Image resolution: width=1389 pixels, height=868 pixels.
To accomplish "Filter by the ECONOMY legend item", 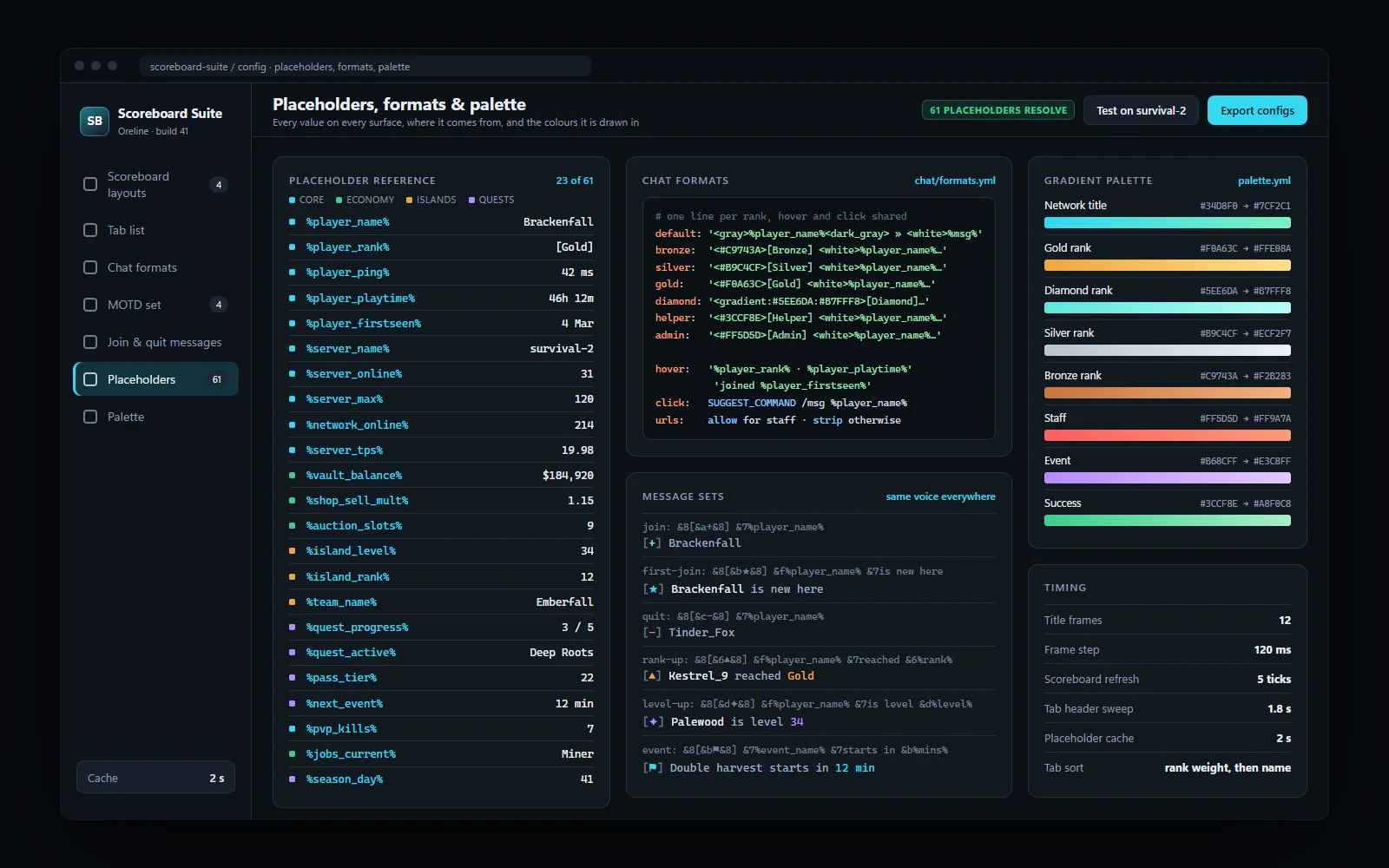I will point(365,200).
